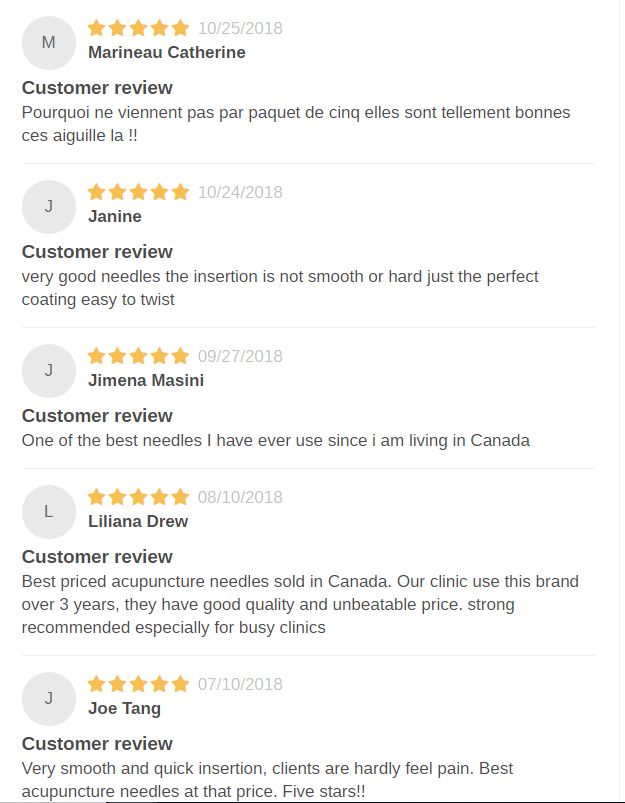Click the L avatar for Liliana Drew
Viewport: 625px width, 803px height.
click(49, 512)
